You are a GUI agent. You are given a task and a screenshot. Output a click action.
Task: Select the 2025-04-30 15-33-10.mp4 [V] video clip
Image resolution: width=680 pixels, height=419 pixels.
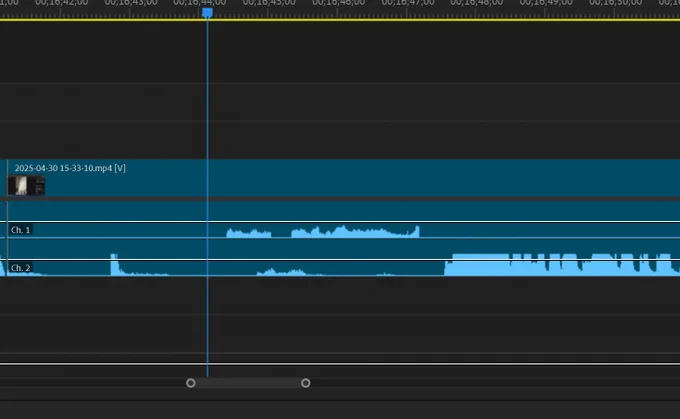(x=343, y=178)
